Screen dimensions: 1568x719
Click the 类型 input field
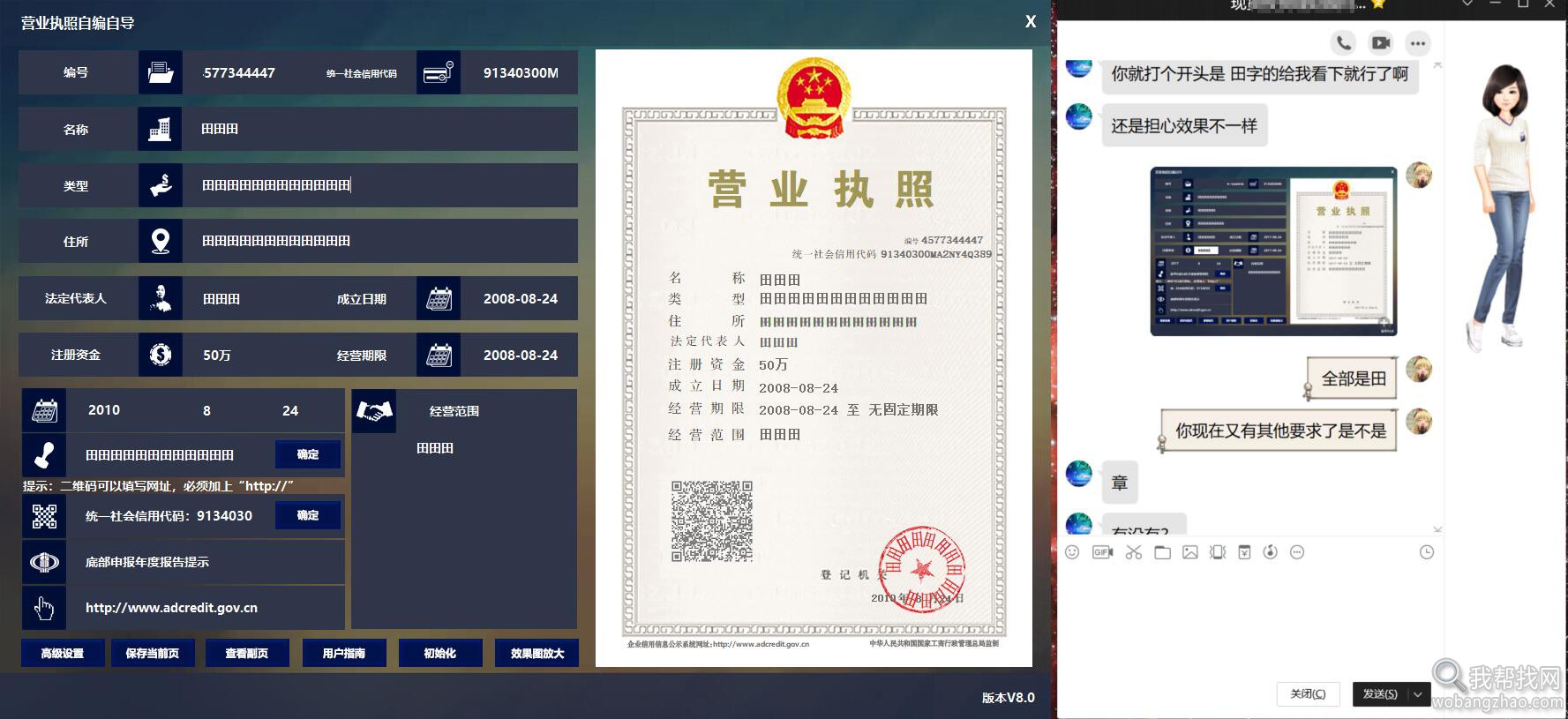380,185
